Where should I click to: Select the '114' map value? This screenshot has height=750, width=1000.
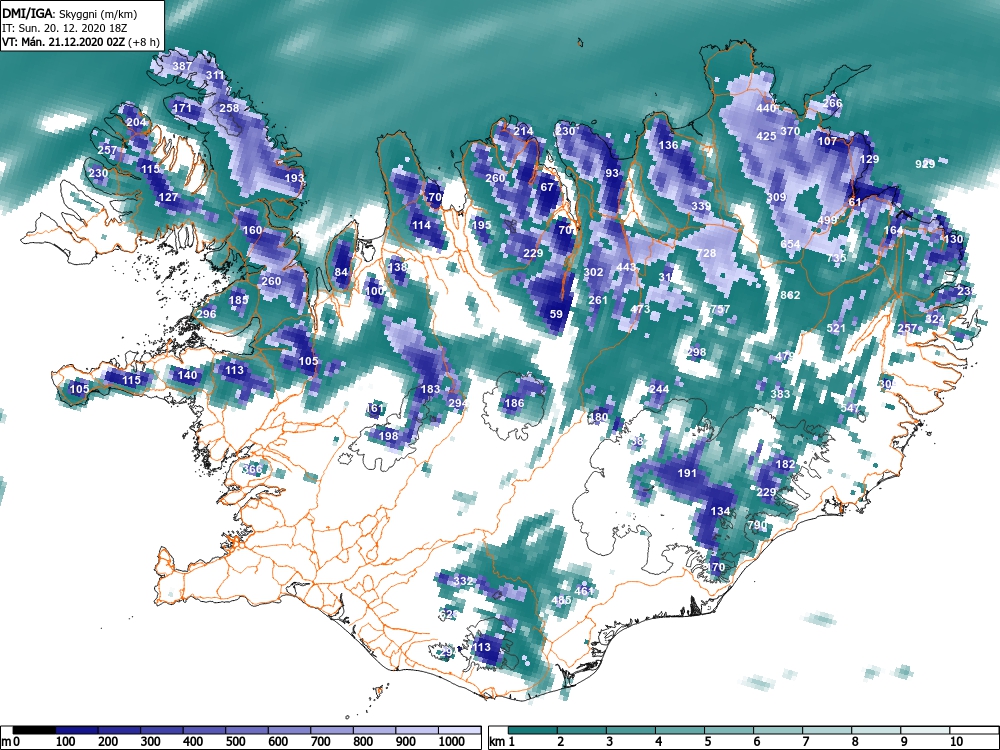[421, 225]
